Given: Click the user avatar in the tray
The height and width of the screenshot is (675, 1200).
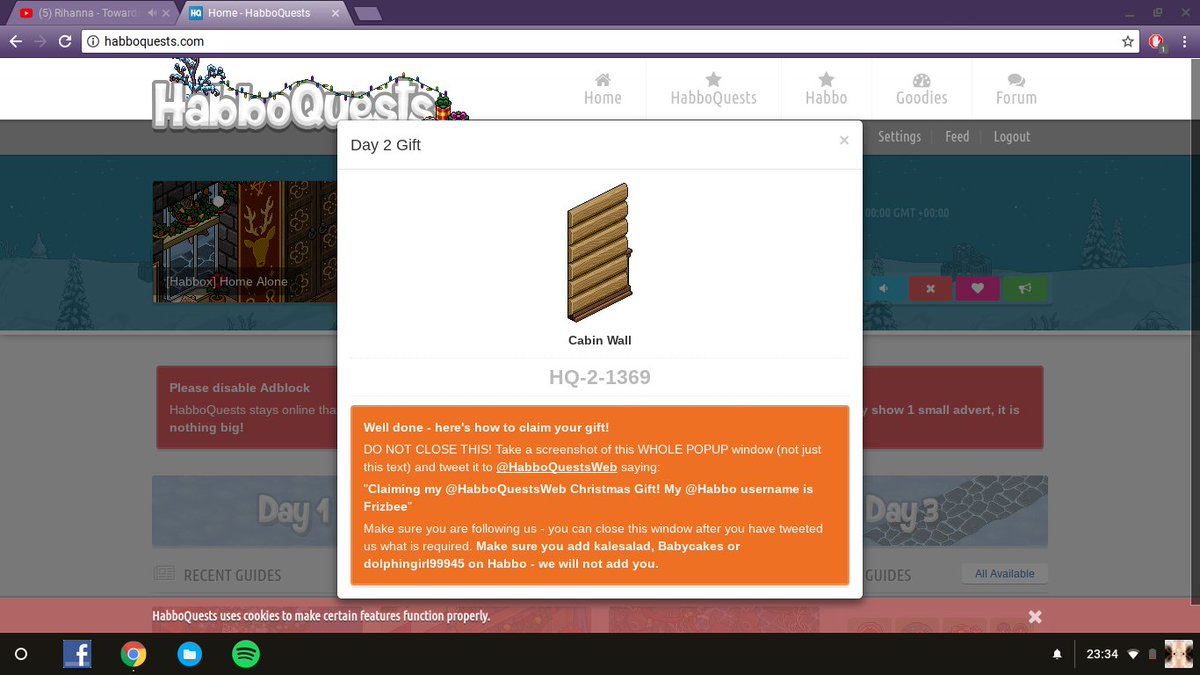Looking at the screenshot, I should 1178,654.
